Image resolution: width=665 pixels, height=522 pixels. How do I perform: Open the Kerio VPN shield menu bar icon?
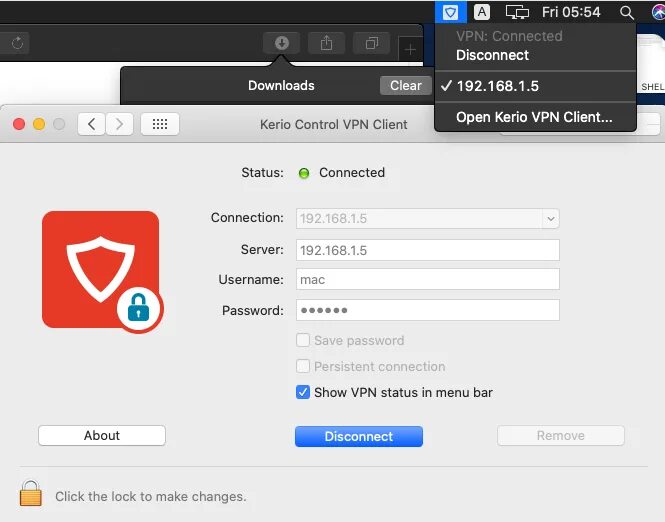pos(450,12)
